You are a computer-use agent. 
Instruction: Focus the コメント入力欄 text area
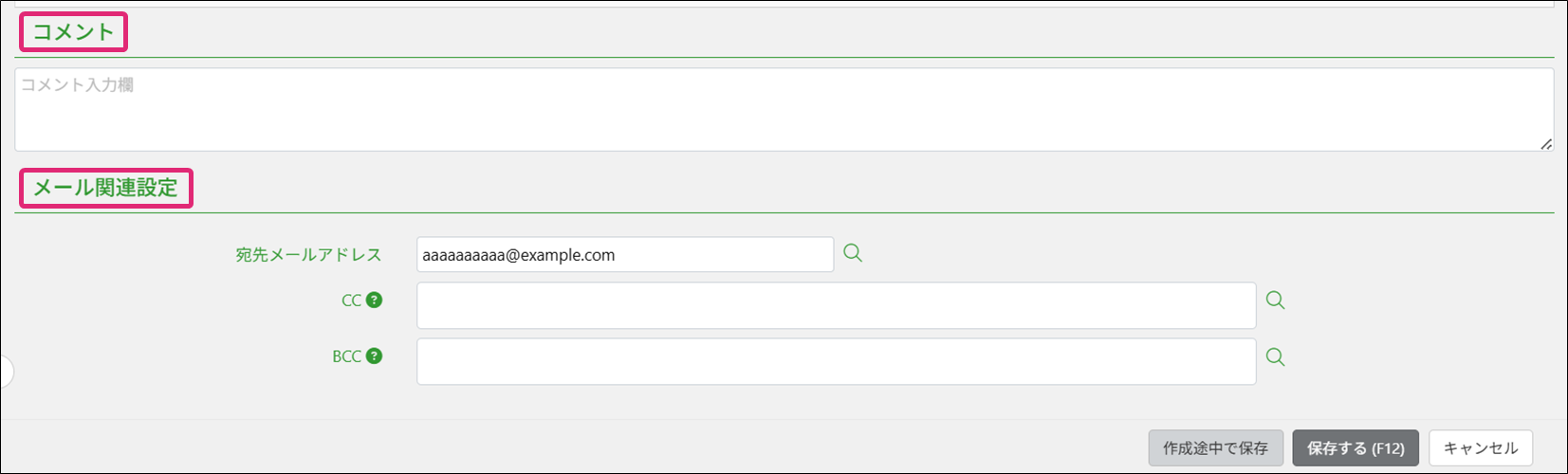pyautogui.click(x=784, y=109)
